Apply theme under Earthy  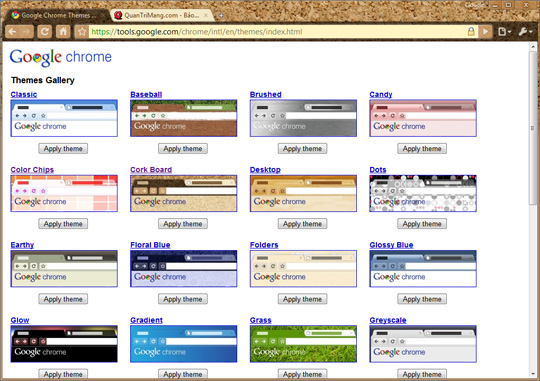coord(63,299)
